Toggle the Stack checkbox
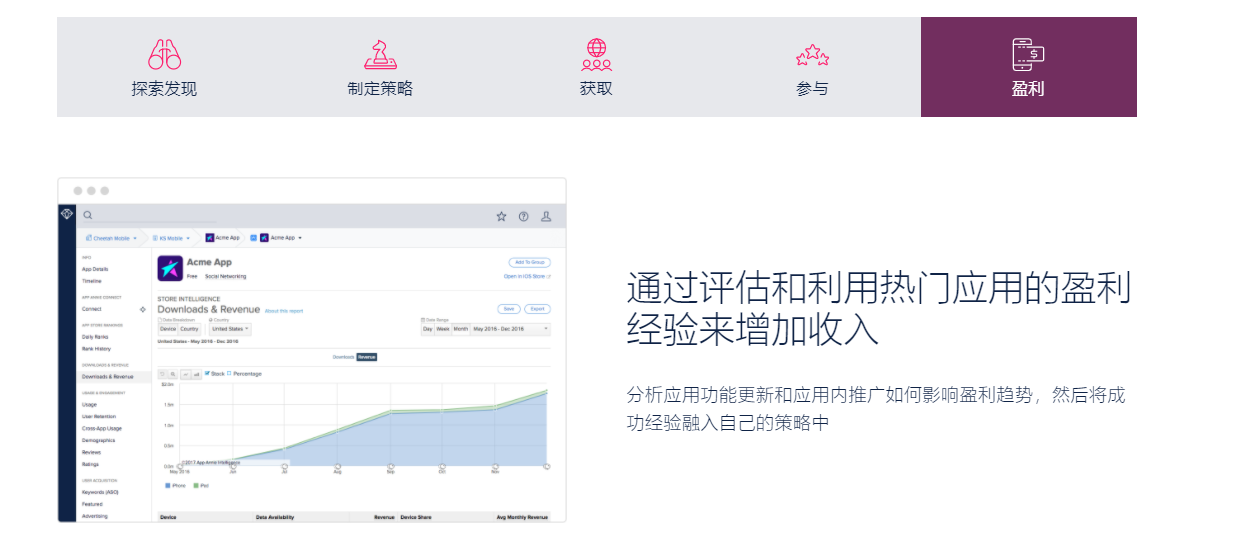1253x560 pixels. [207, 373]
